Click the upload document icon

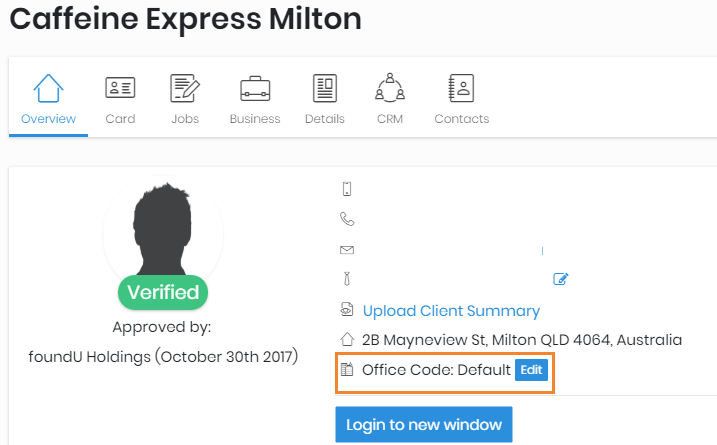click(x=347, y=310)
